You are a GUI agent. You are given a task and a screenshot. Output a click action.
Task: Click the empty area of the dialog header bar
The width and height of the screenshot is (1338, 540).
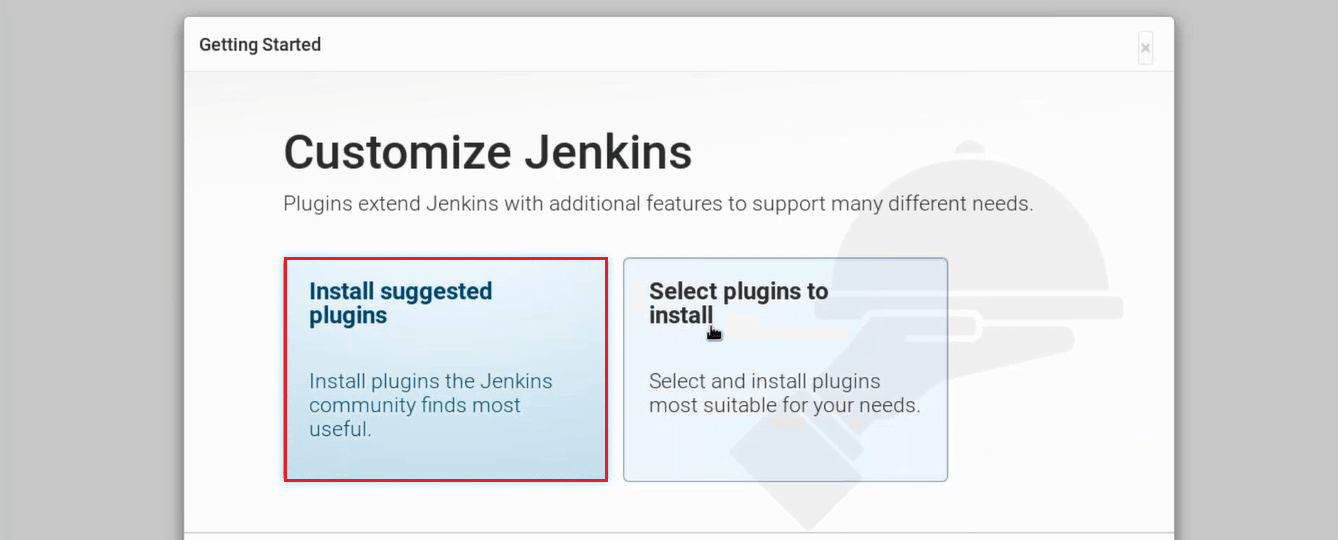click(x=700, y=45)
